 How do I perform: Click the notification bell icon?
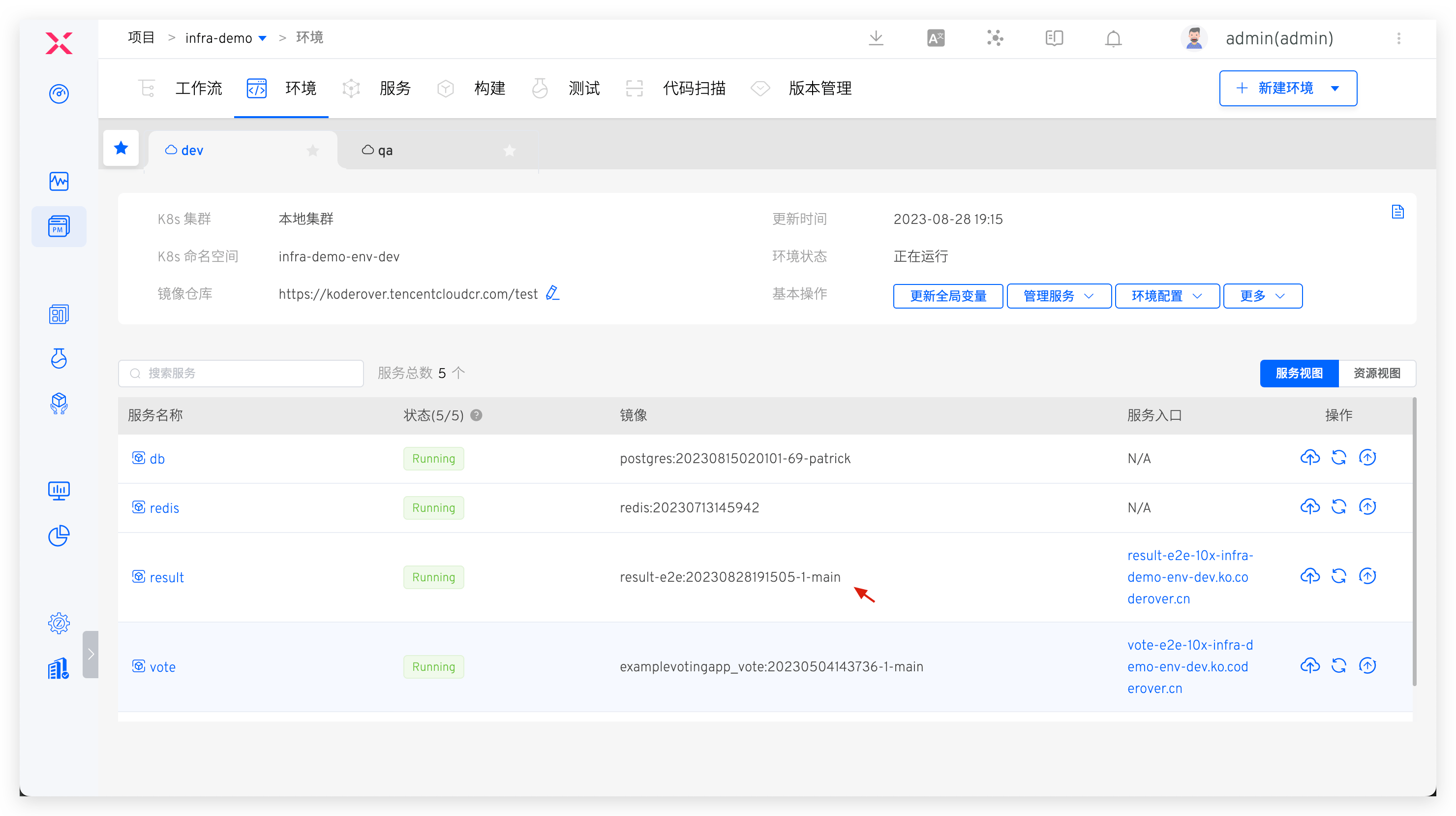[x=1113, y=38]
